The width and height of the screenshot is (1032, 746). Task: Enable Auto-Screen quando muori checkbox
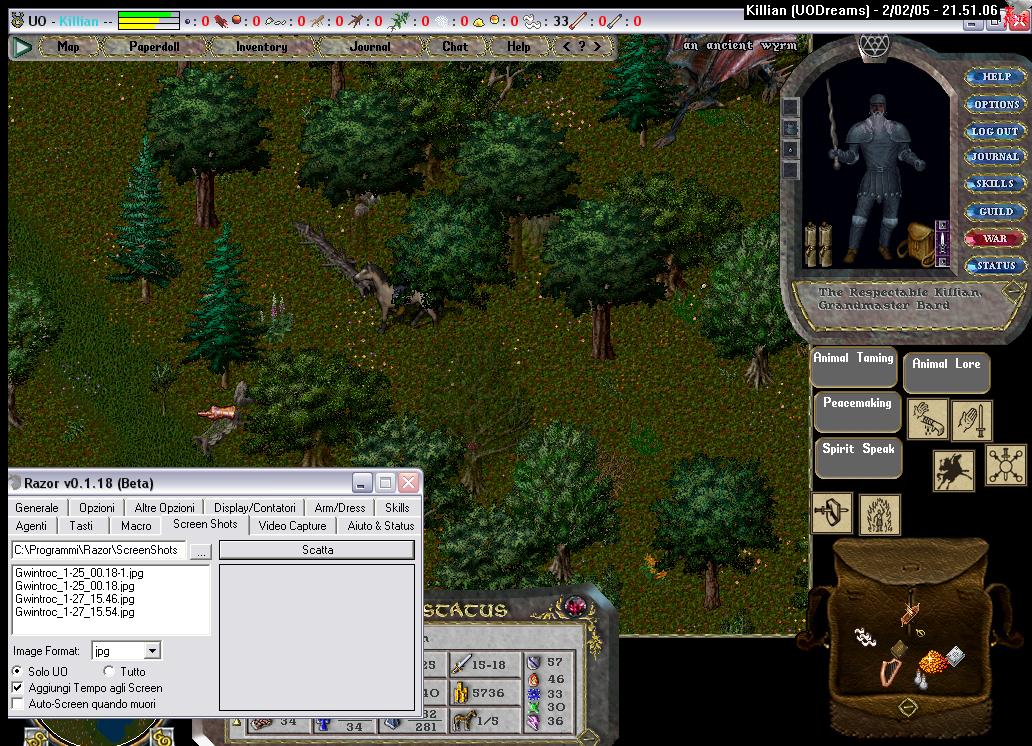tap(18, 704)
